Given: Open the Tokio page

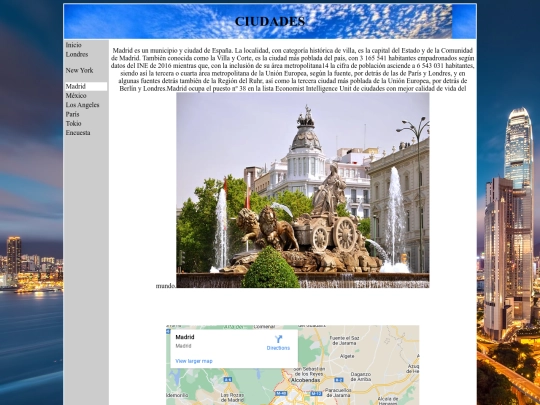Looking at the screenshot, I should [73, 124].
